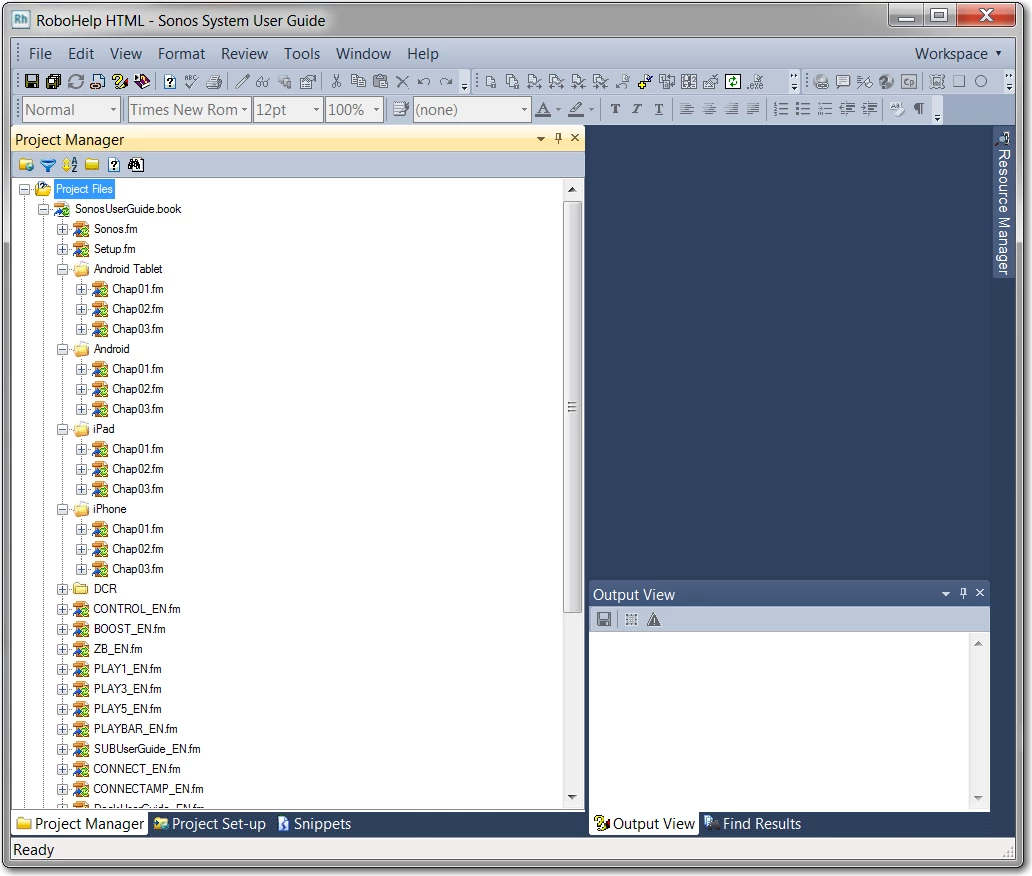Viewport: 1032px width, 876px height.
Task: Click the bulleted list icon
Action: (803, 109)
